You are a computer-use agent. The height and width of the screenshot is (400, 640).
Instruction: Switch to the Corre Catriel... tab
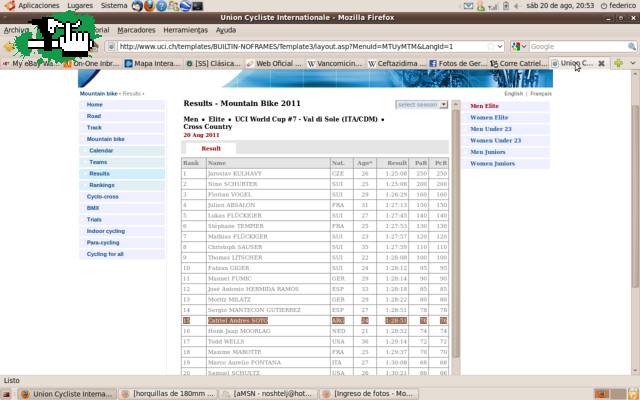pos(518,64)
